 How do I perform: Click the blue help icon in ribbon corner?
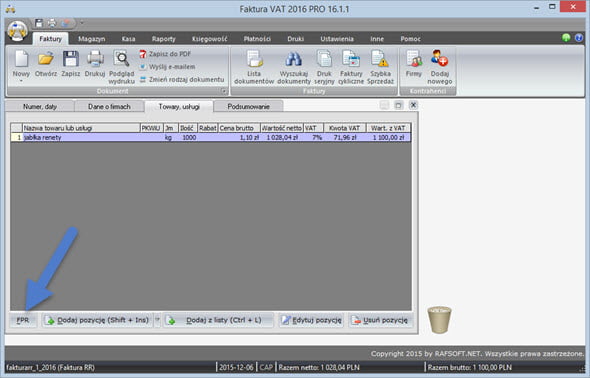tap(579, 38)
